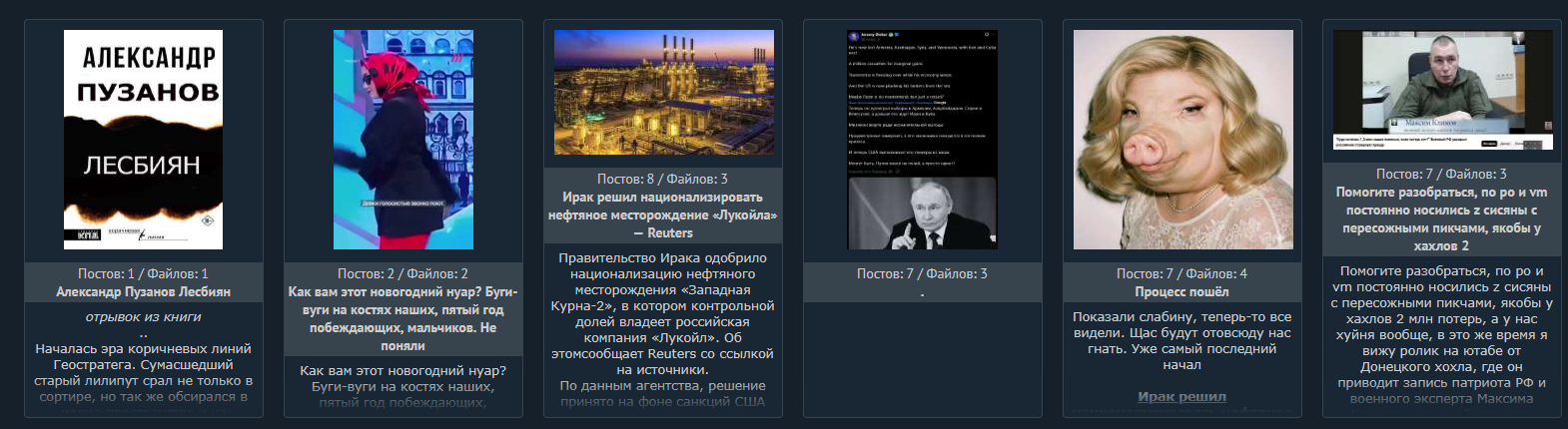Click the «Постов: 8 / Файлов: 3» counter
1568x429 pixels.
coord(662,179)
